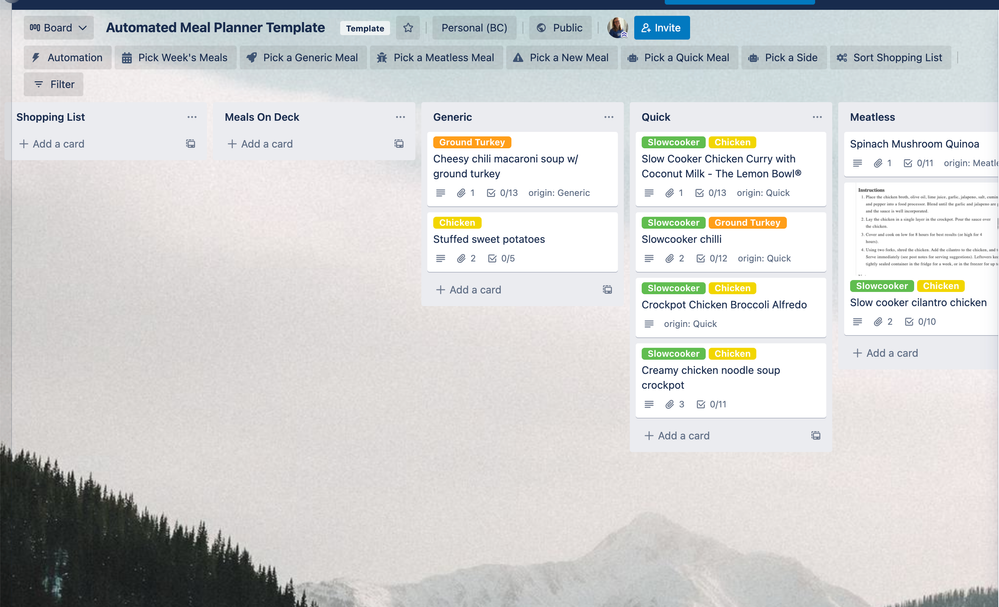Create from template in Quick list
Screen dimensions: 999x607
click(816, 436)
